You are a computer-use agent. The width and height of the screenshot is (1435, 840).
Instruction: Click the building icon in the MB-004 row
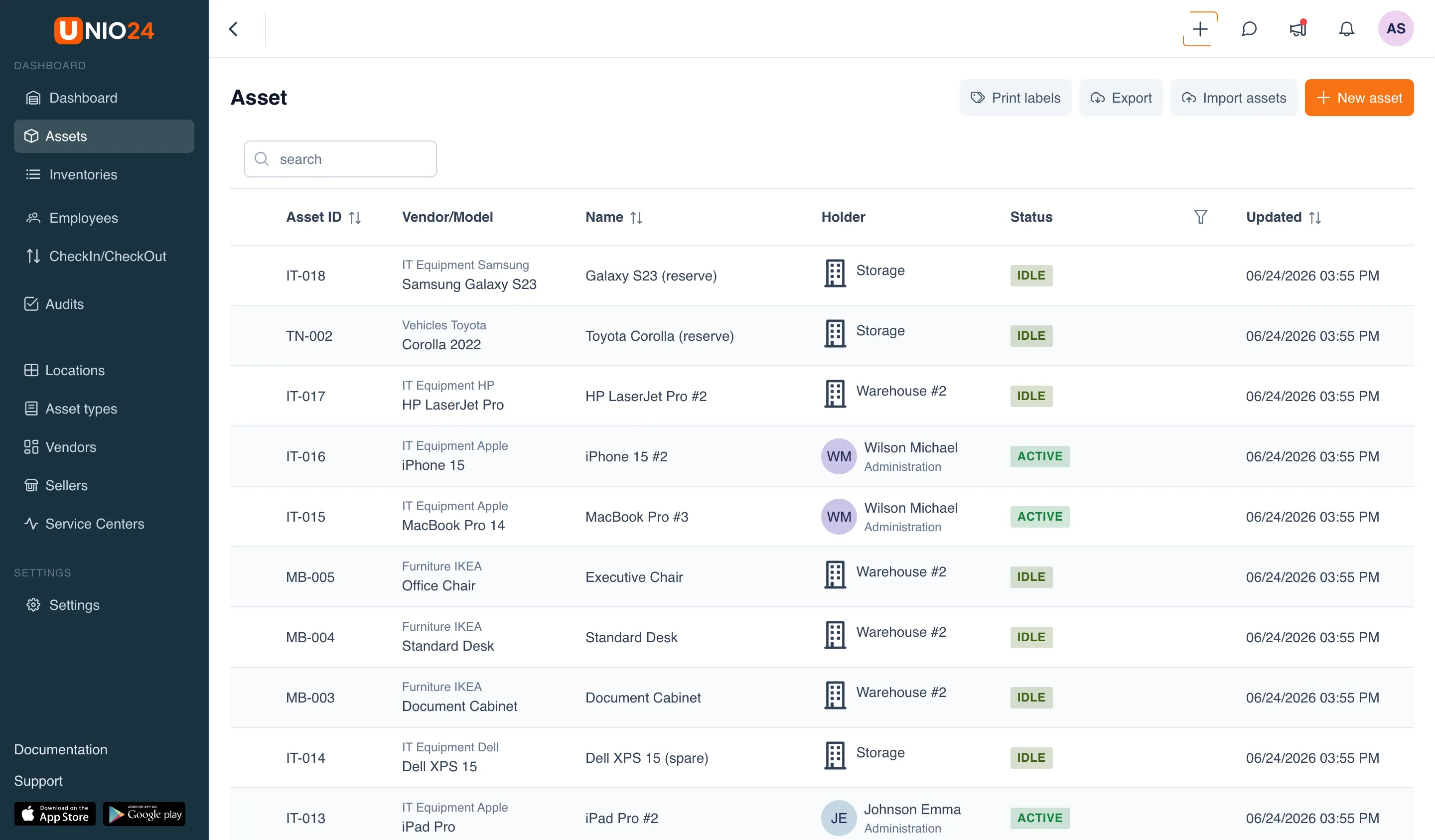tap(835, 635)
